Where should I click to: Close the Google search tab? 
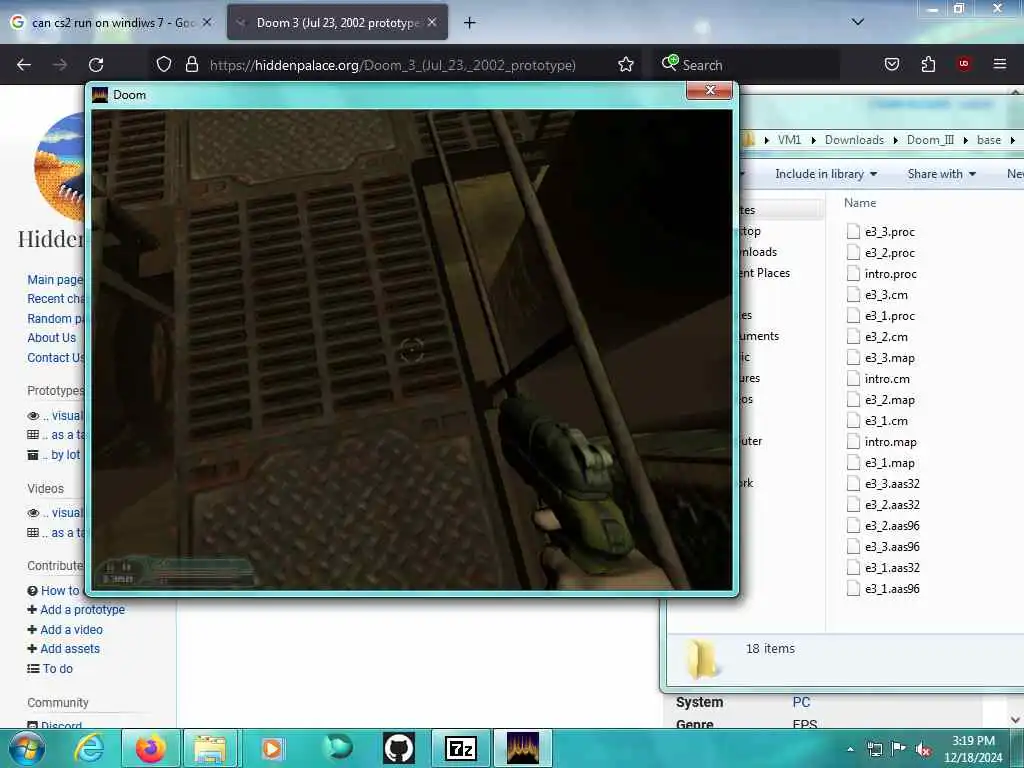pyautogui.click(x=206, y=22)
